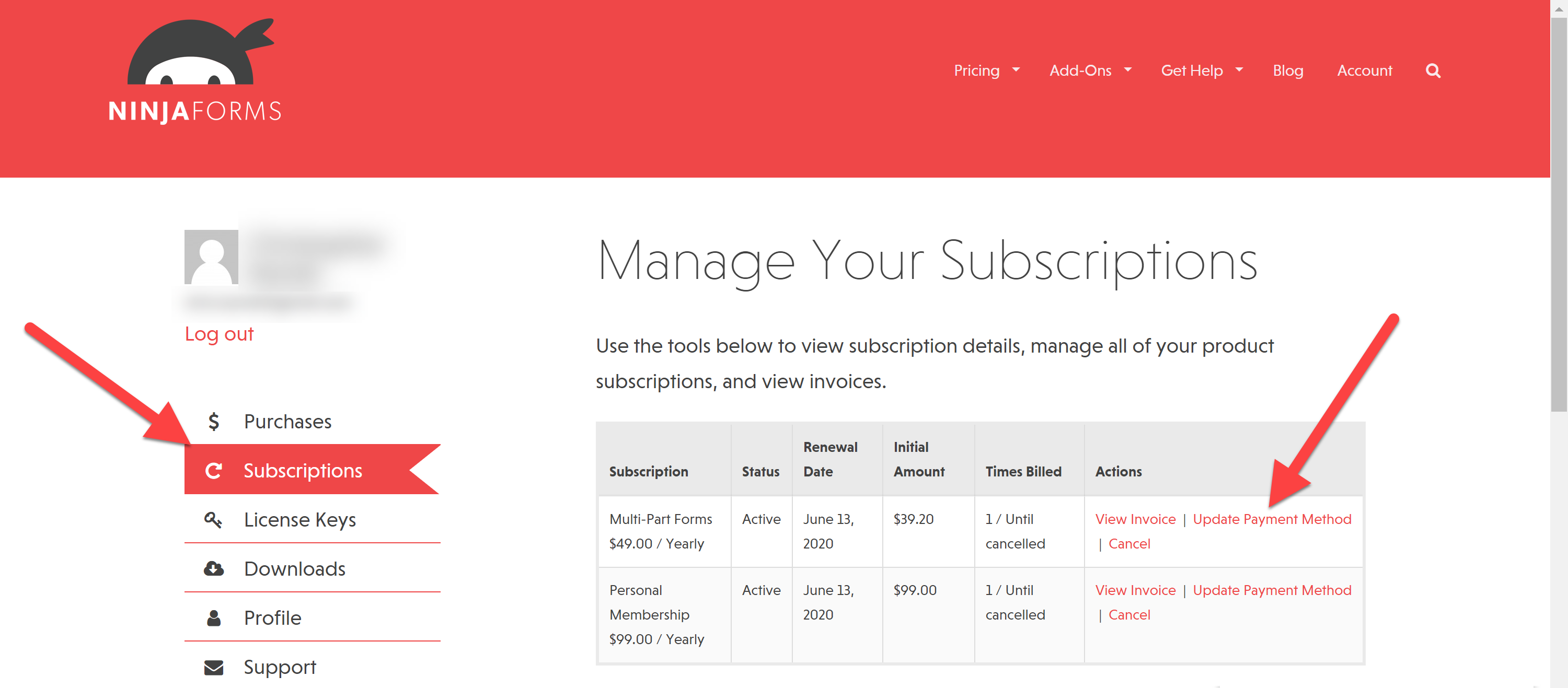The image size is (1568, 688).
Task: Click the envelope Support icon
Action: tap(214, 667)
